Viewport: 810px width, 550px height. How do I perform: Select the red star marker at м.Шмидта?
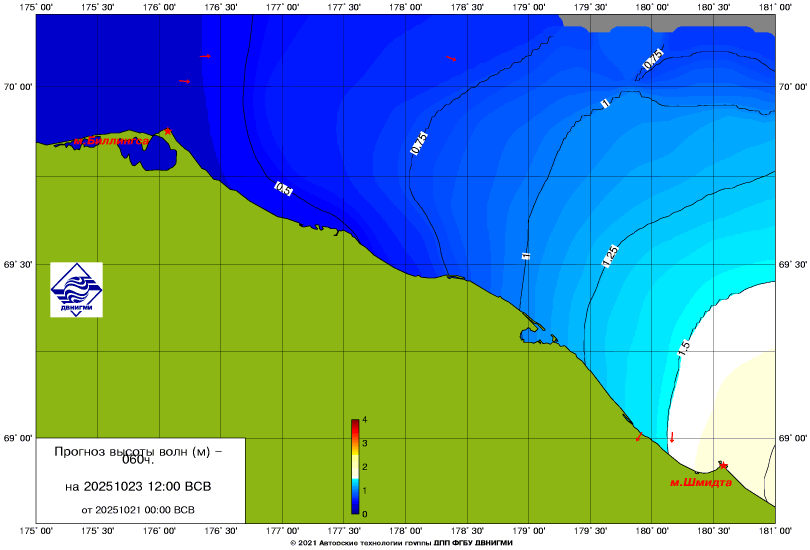coord(723,466)
